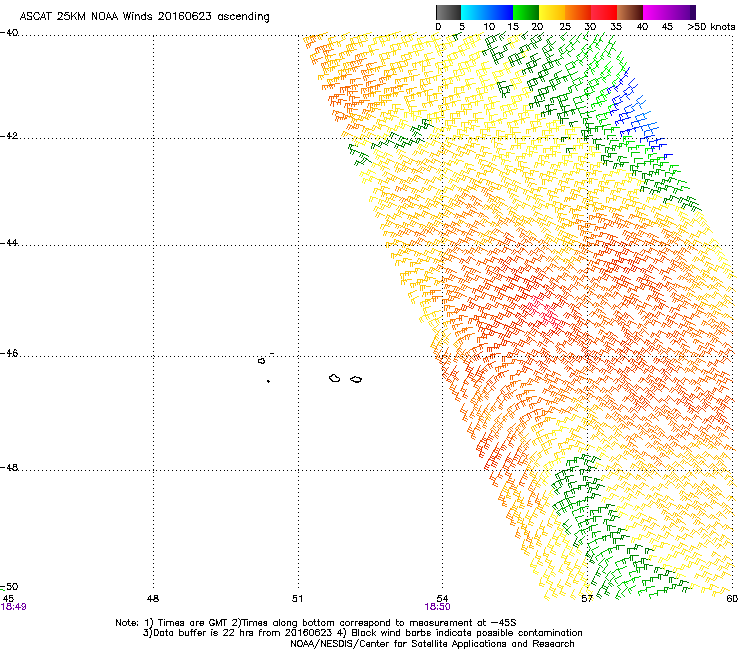Click the longitude label '48'
This screenshot has width=740, height=650.
153,599
